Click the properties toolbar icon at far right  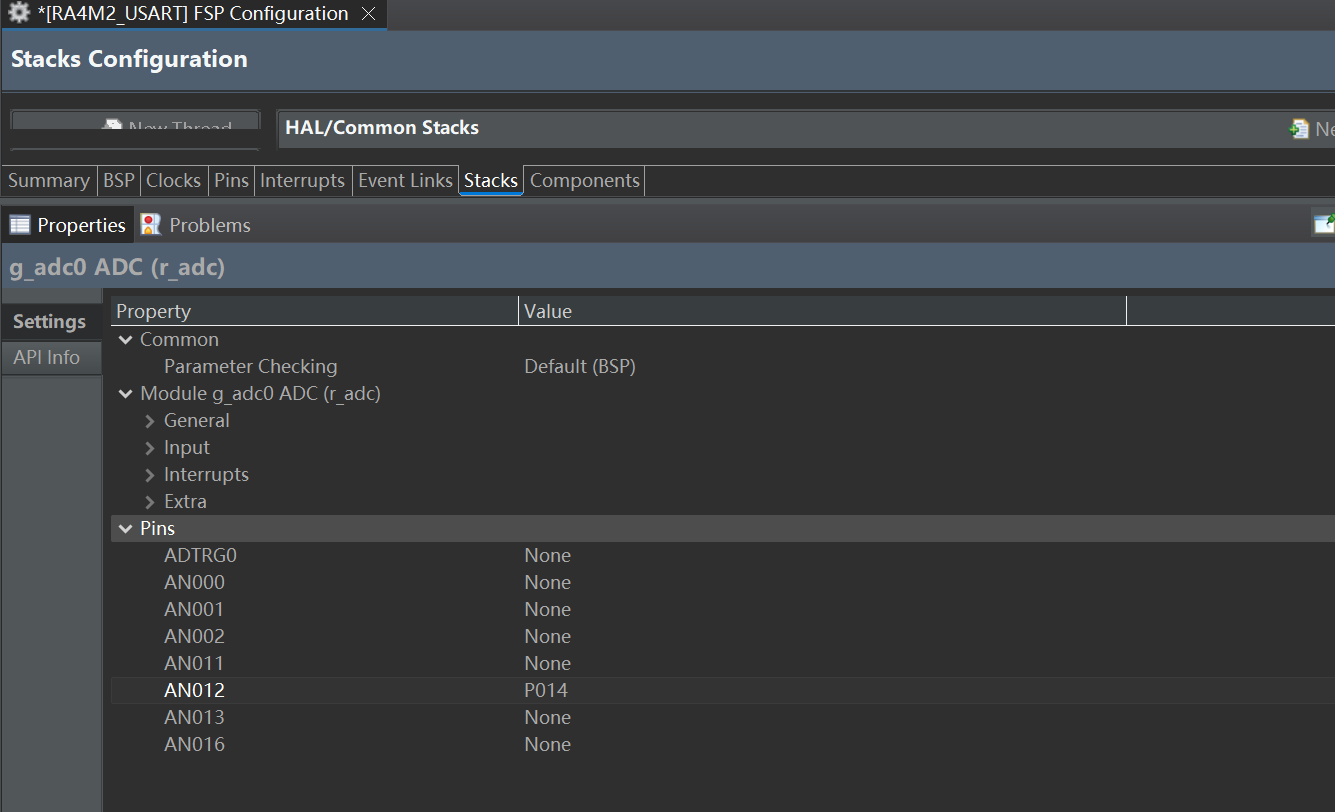pos(1323,224)
